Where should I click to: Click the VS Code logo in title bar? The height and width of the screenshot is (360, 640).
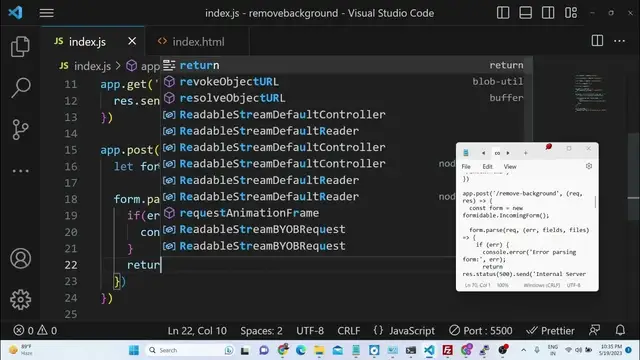16,12
